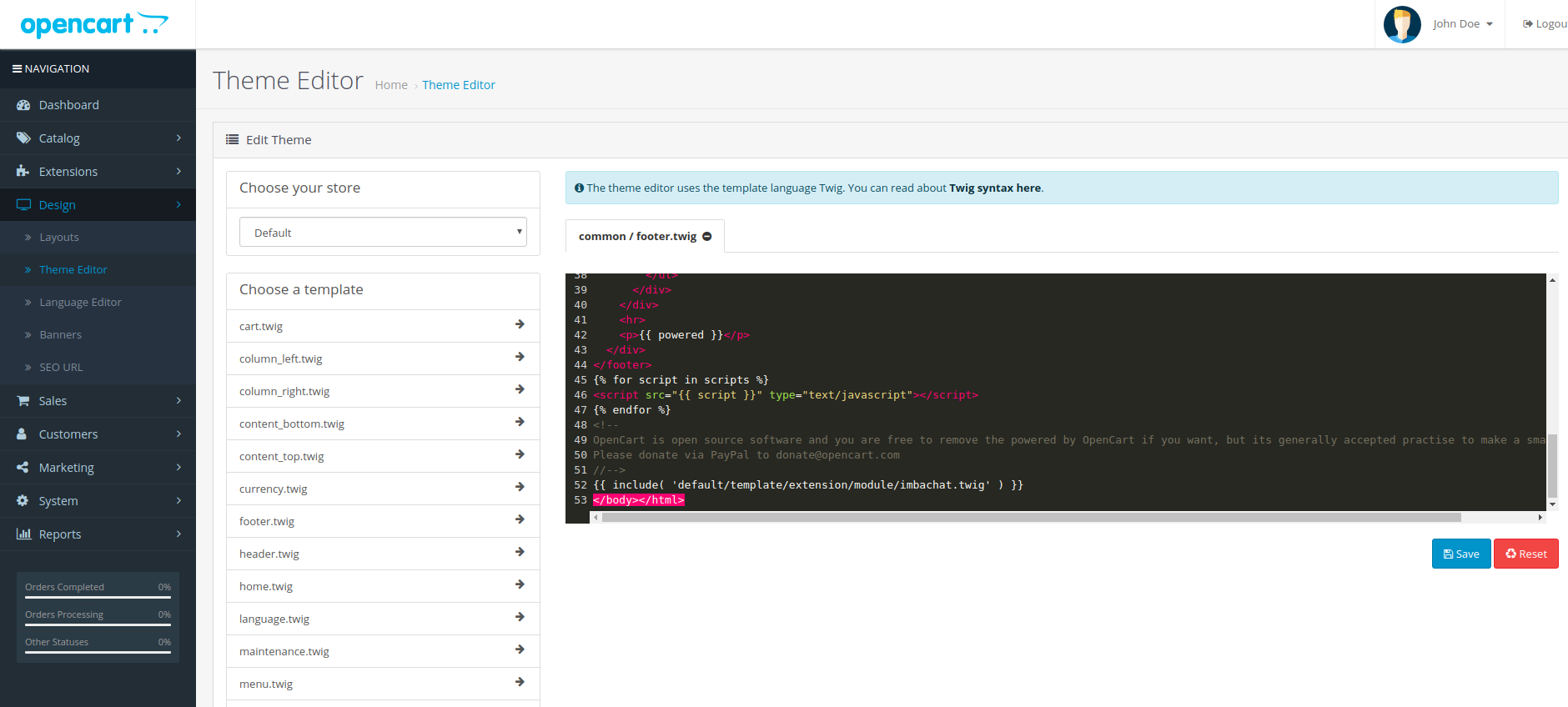
Task: Click line 52 include statement in editor
Action: pos(808,485)
